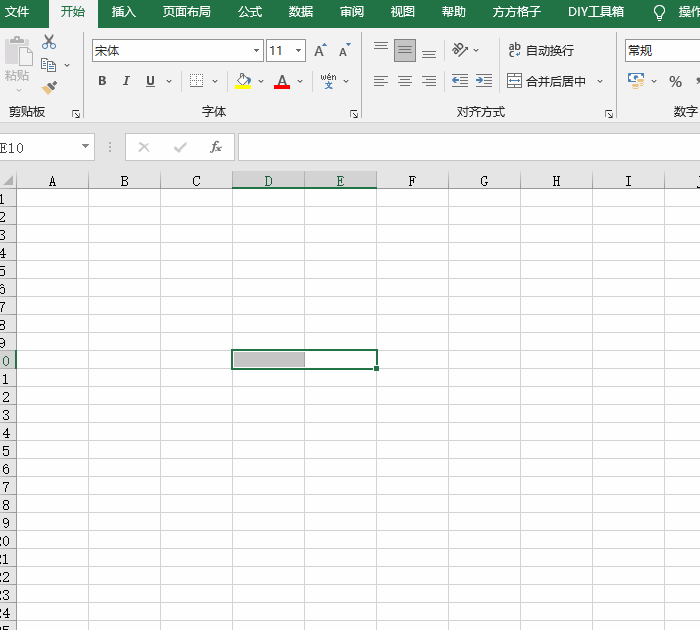
Task: Expand border options arrow
Action: 215,81
